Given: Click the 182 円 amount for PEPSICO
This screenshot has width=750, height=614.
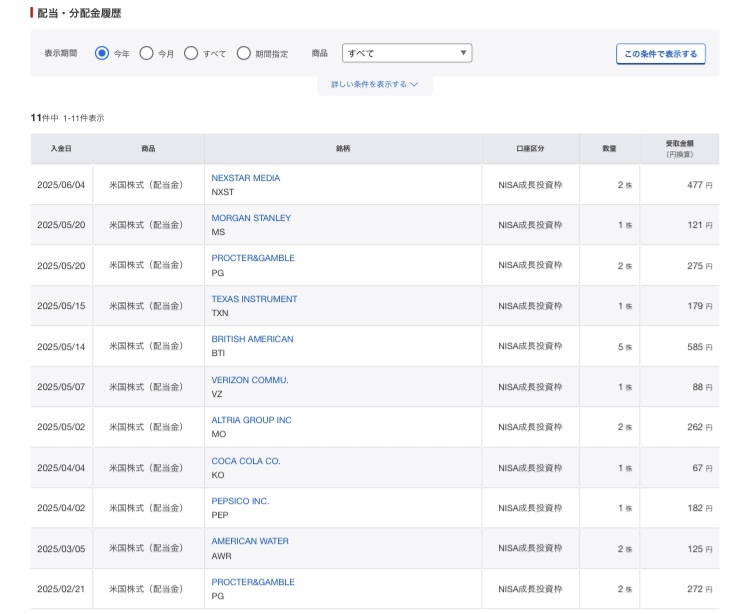Looking at the screenshot, I should coord(700,508).
